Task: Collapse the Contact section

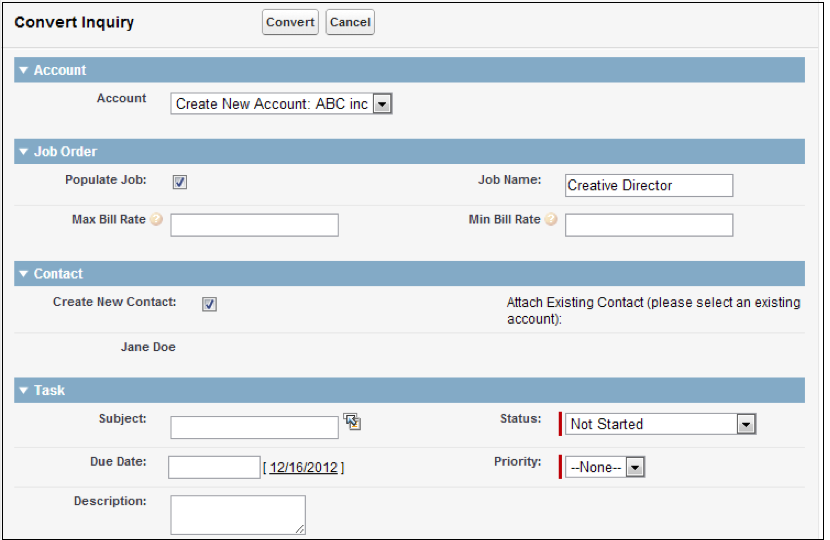Action: (x=23, y=274)
